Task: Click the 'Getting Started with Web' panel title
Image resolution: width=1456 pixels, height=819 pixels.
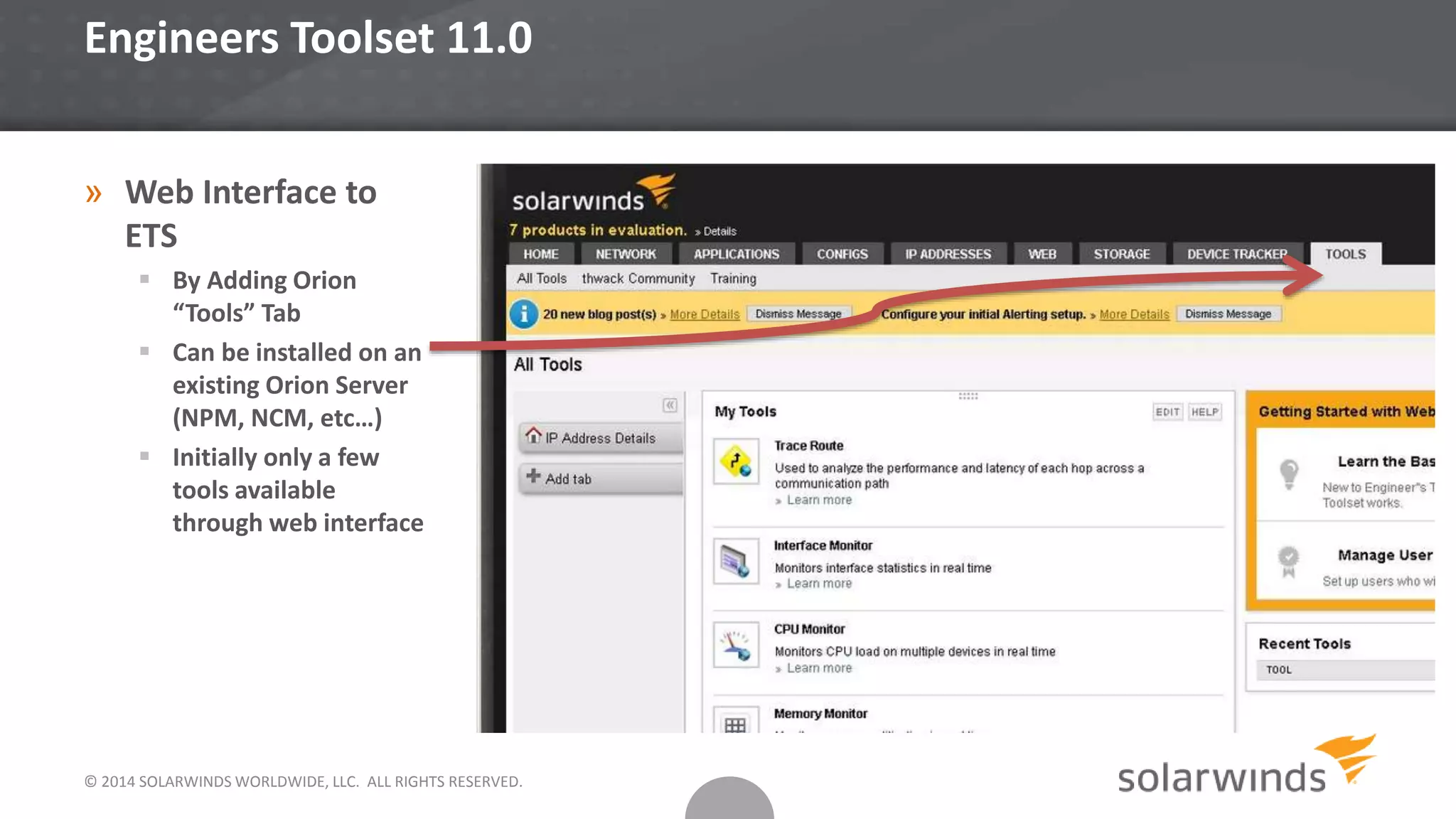Action: click(1347, 412)
